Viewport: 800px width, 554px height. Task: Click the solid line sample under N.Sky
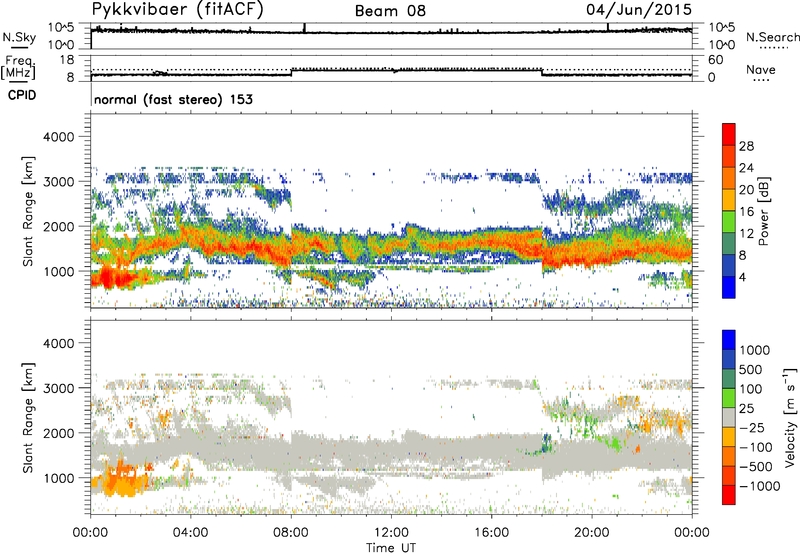tap(19, 47)
